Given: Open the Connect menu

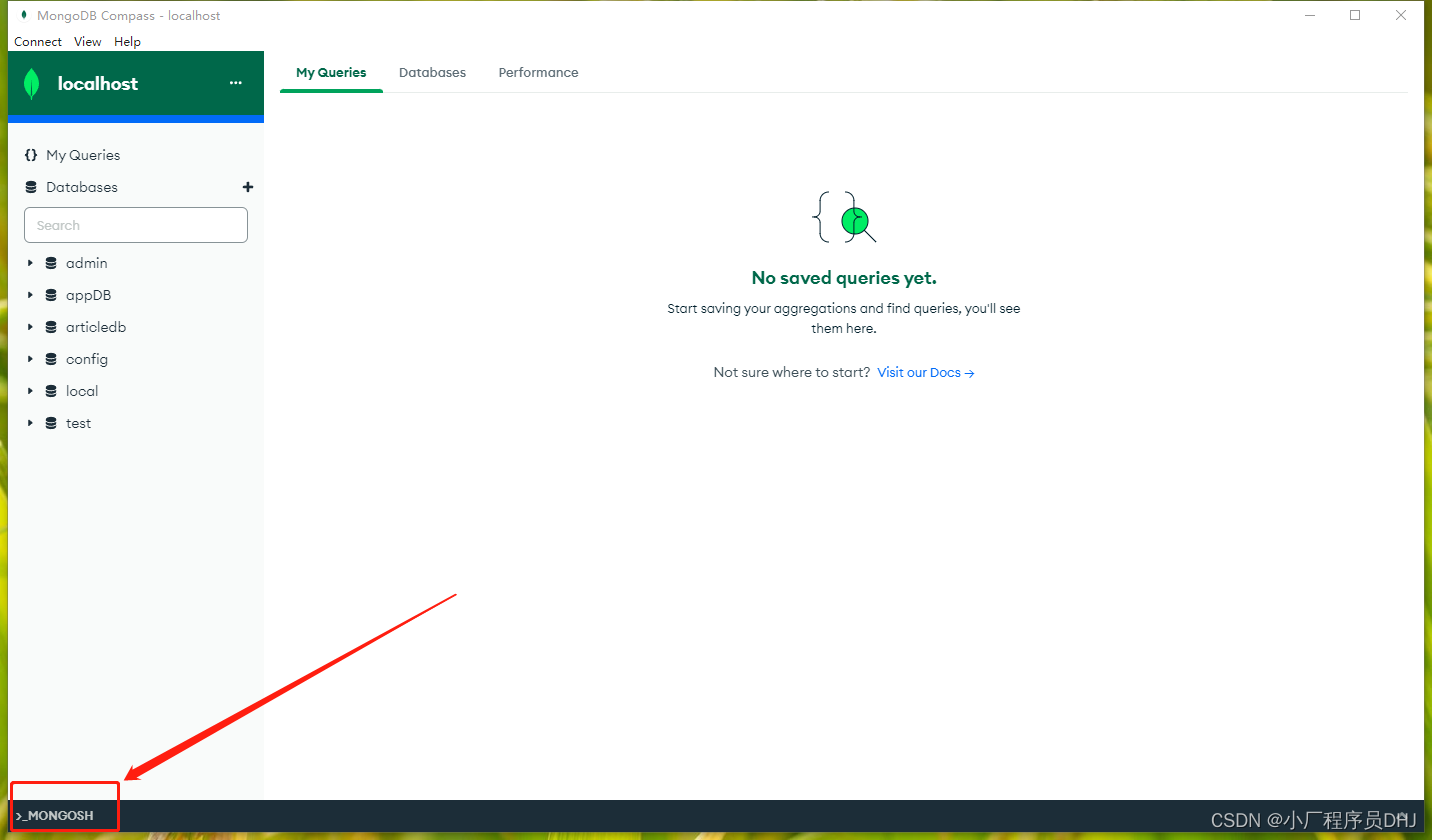Looking at the screenshot, I should [x=38, y=42].
